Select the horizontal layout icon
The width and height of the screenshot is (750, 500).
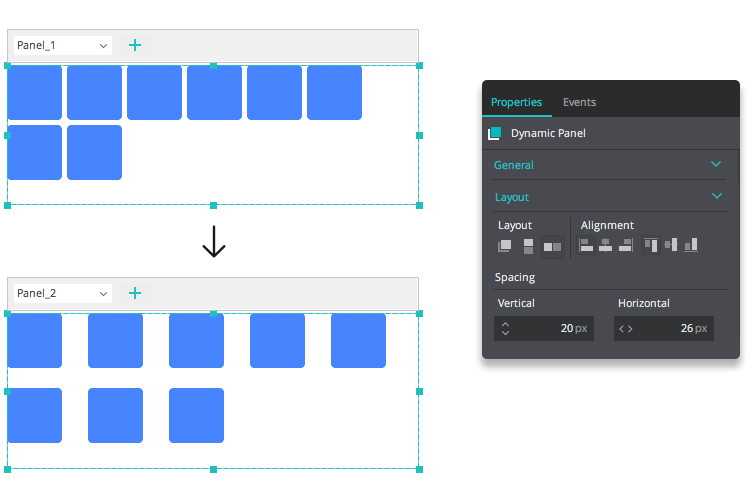point(552,247)
